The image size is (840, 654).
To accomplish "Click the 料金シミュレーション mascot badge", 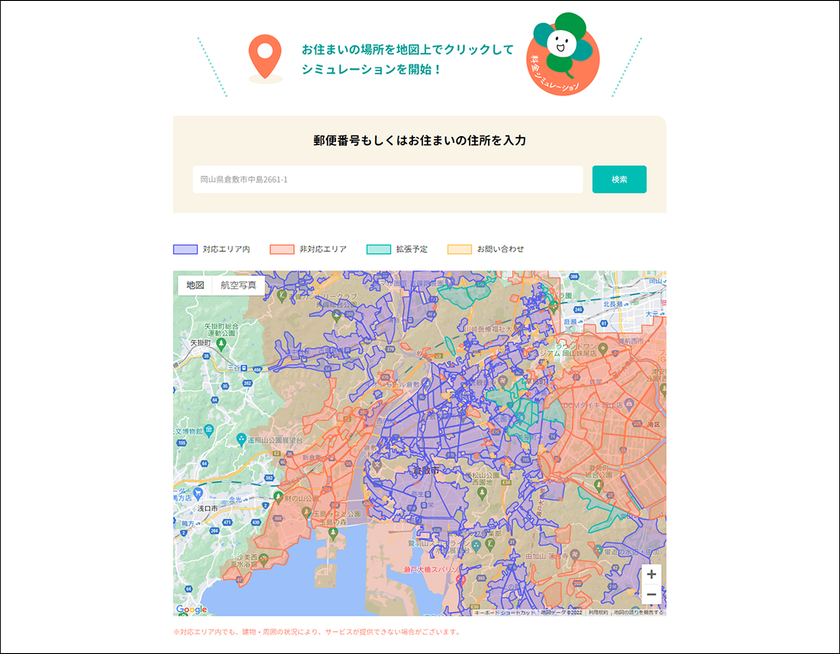I will tap(563, 54).
